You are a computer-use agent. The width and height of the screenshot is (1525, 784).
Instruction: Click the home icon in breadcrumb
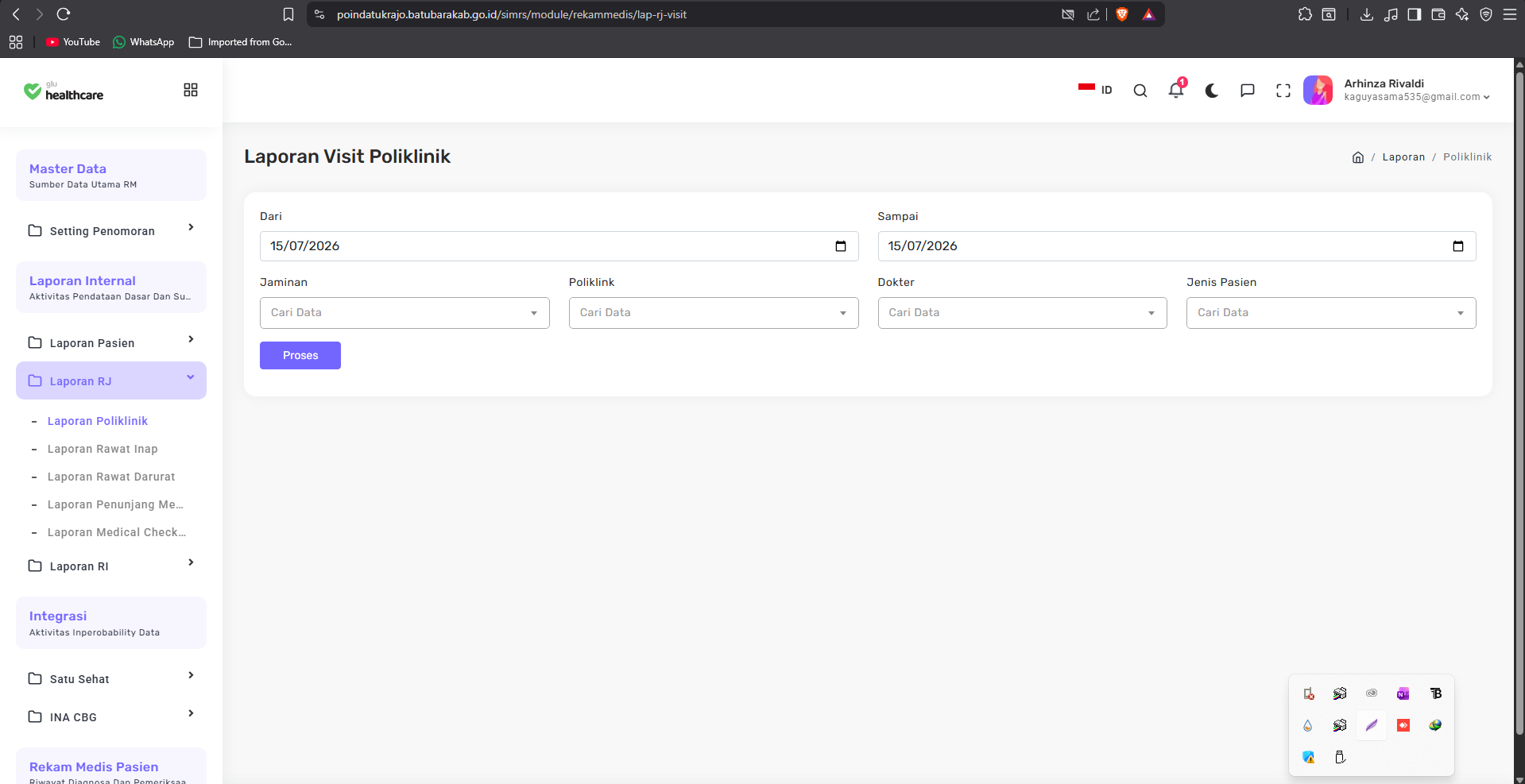click(1358, 157)
